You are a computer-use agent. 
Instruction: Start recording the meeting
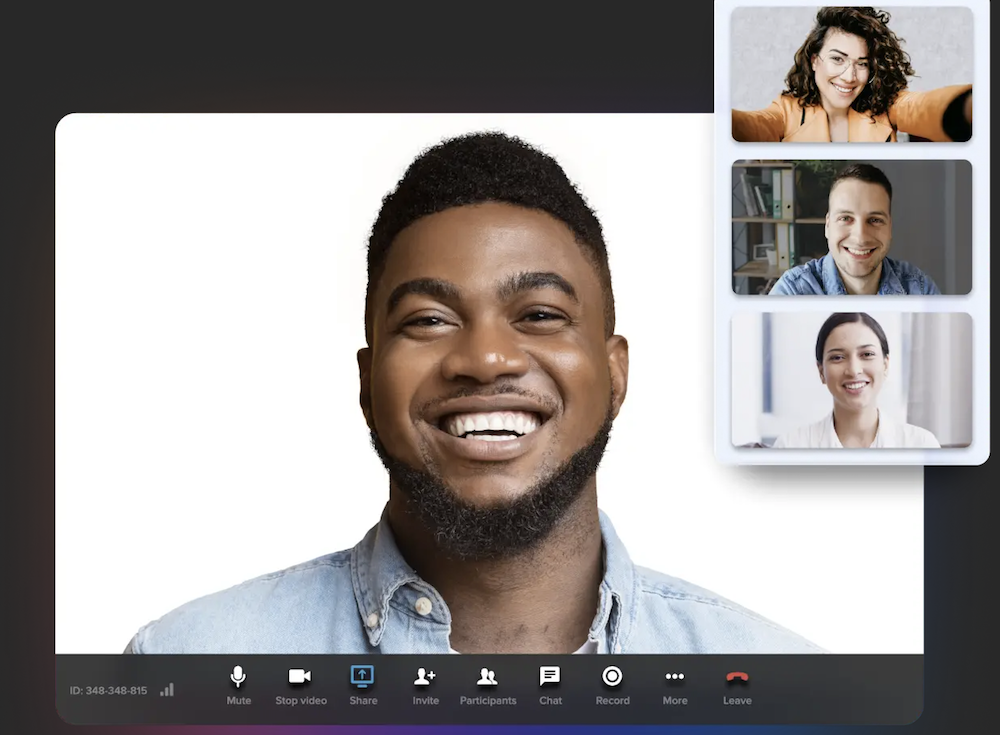(x=612, y=685)
